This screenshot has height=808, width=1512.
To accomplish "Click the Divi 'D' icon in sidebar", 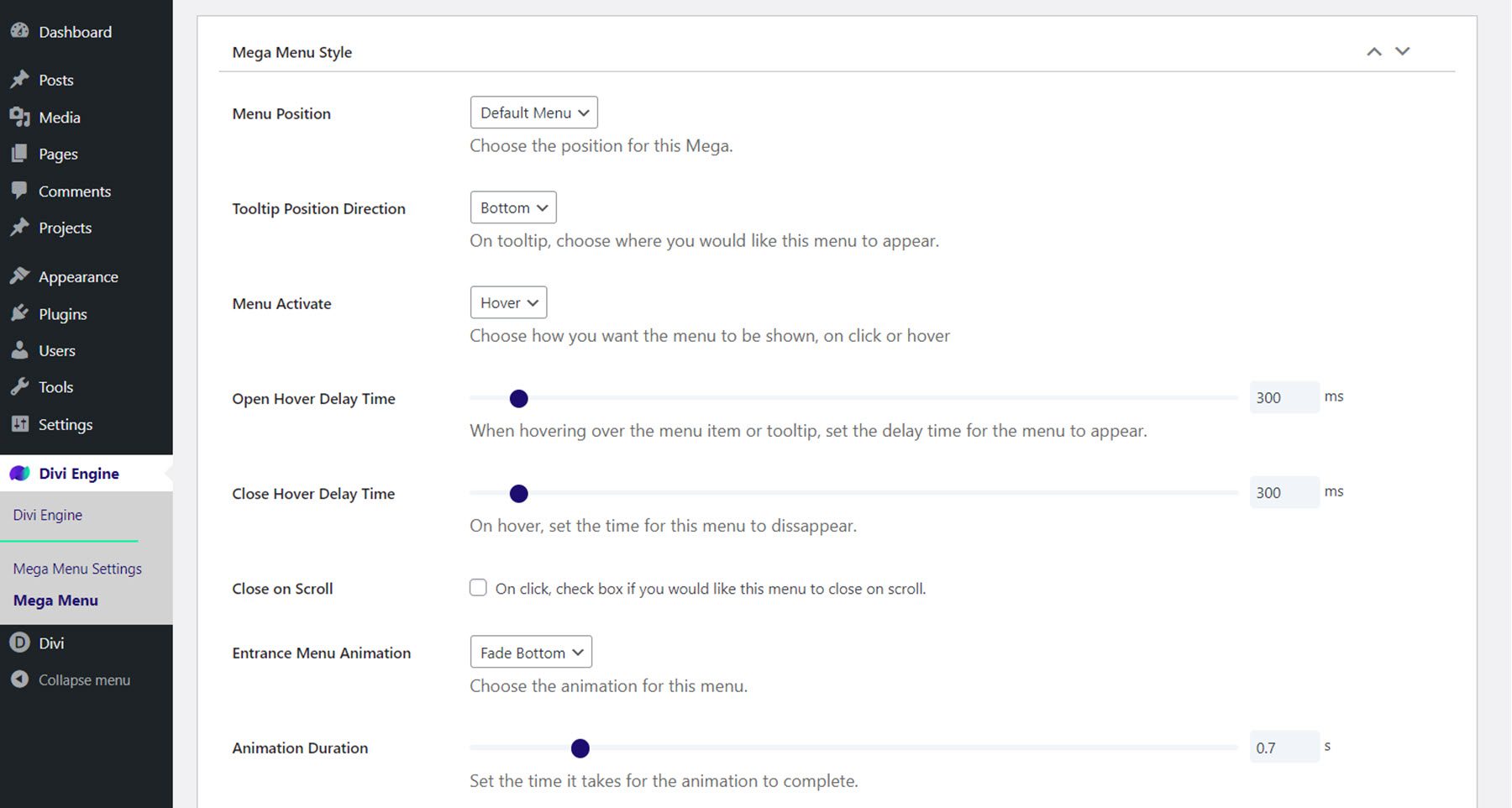I will point(19,643).
